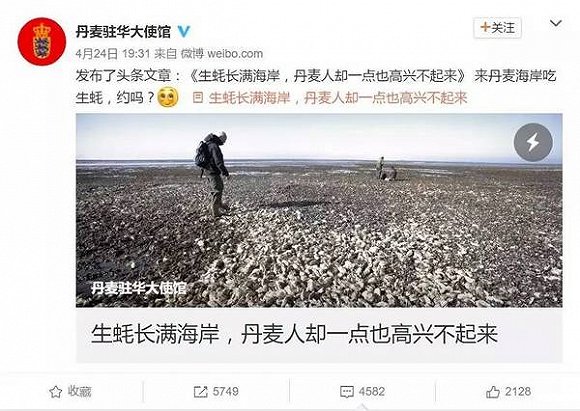Open comments via speech bubble icon

347,392
